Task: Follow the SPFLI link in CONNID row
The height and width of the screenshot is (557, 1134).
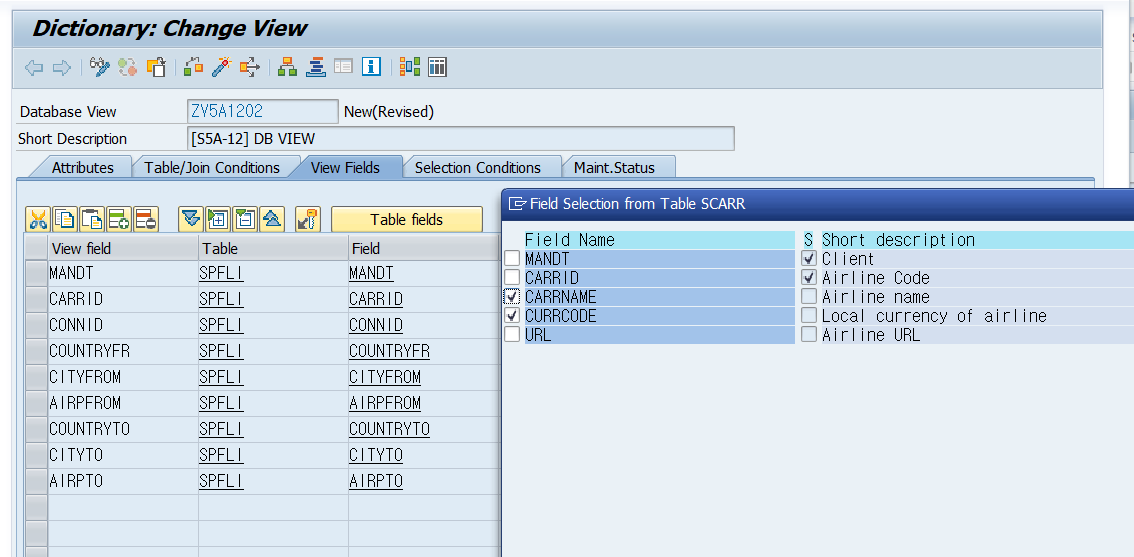Action: click(x=221, y=325)
